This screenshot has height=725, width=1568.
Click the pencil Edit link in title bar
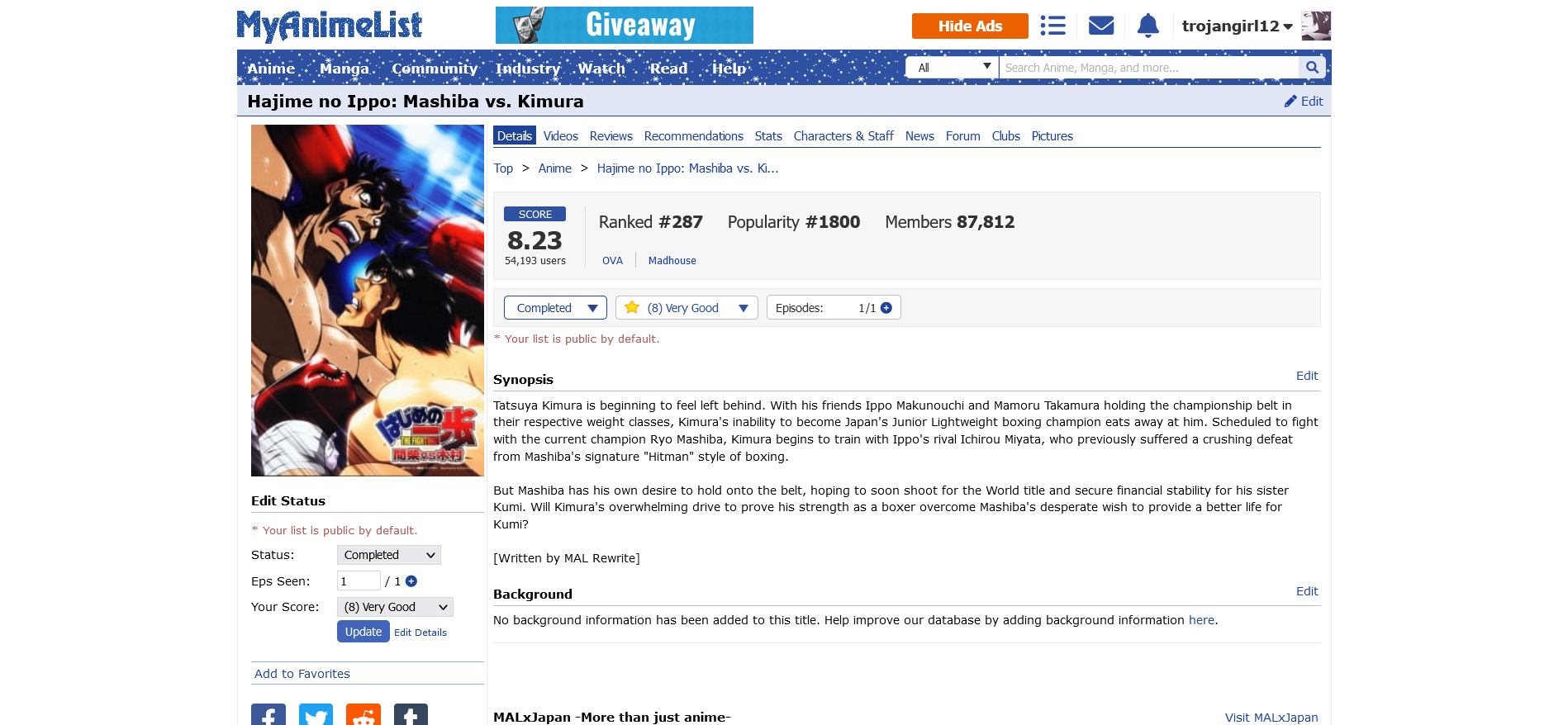(1304, 101)
